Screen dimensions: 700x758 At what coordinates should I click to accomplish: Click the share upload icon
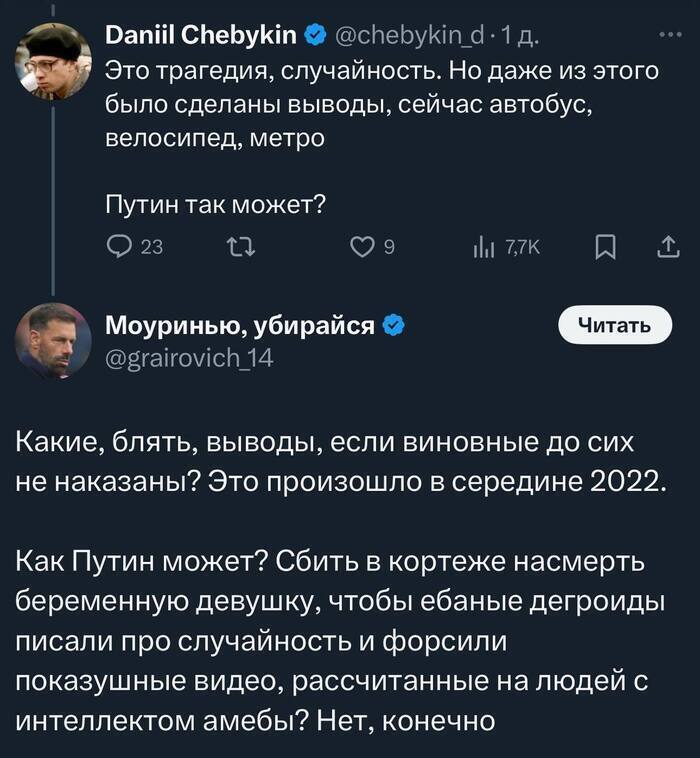(666, 247)
